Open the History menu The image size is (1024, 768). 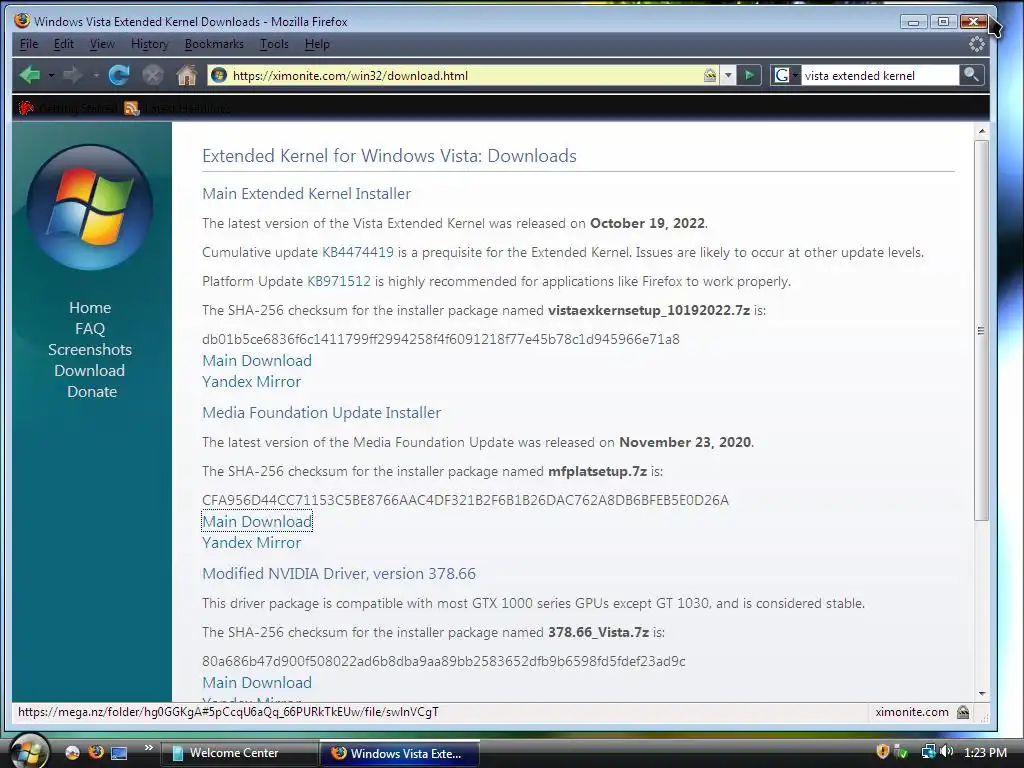pos(150,44)
